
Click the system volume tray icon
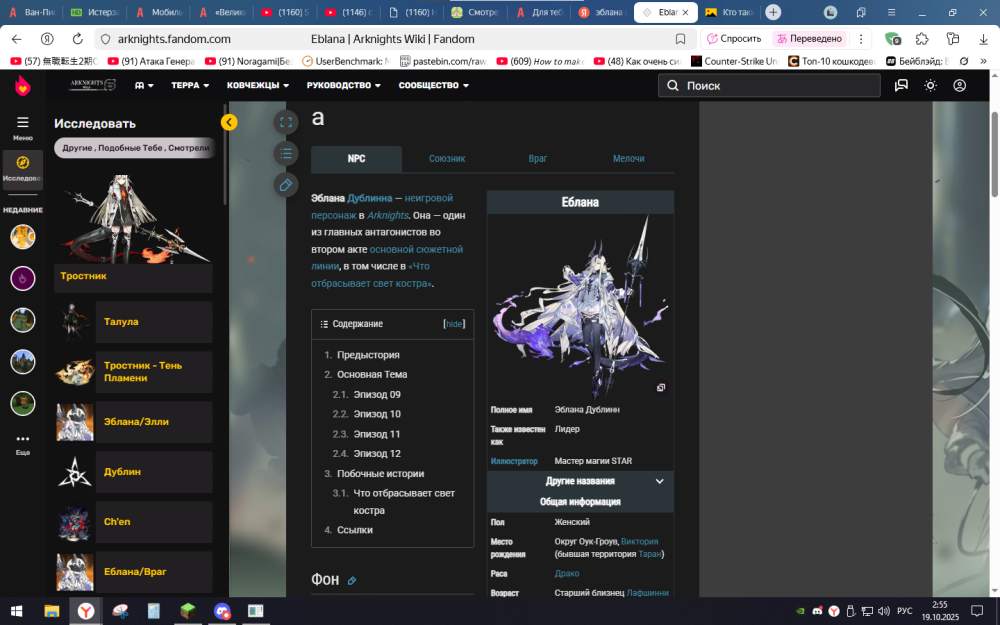883,612
